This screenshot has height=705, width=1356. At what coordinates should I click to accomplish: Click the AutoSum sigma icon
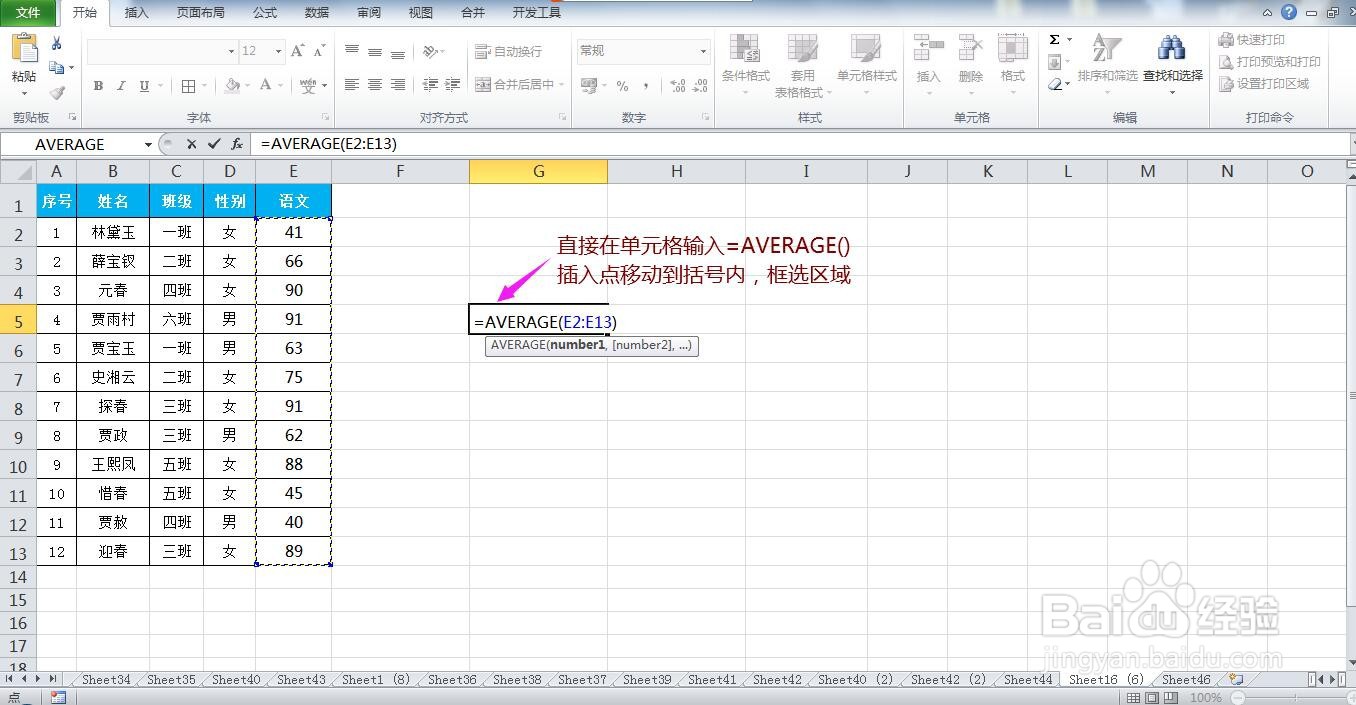pos(1055,40)
